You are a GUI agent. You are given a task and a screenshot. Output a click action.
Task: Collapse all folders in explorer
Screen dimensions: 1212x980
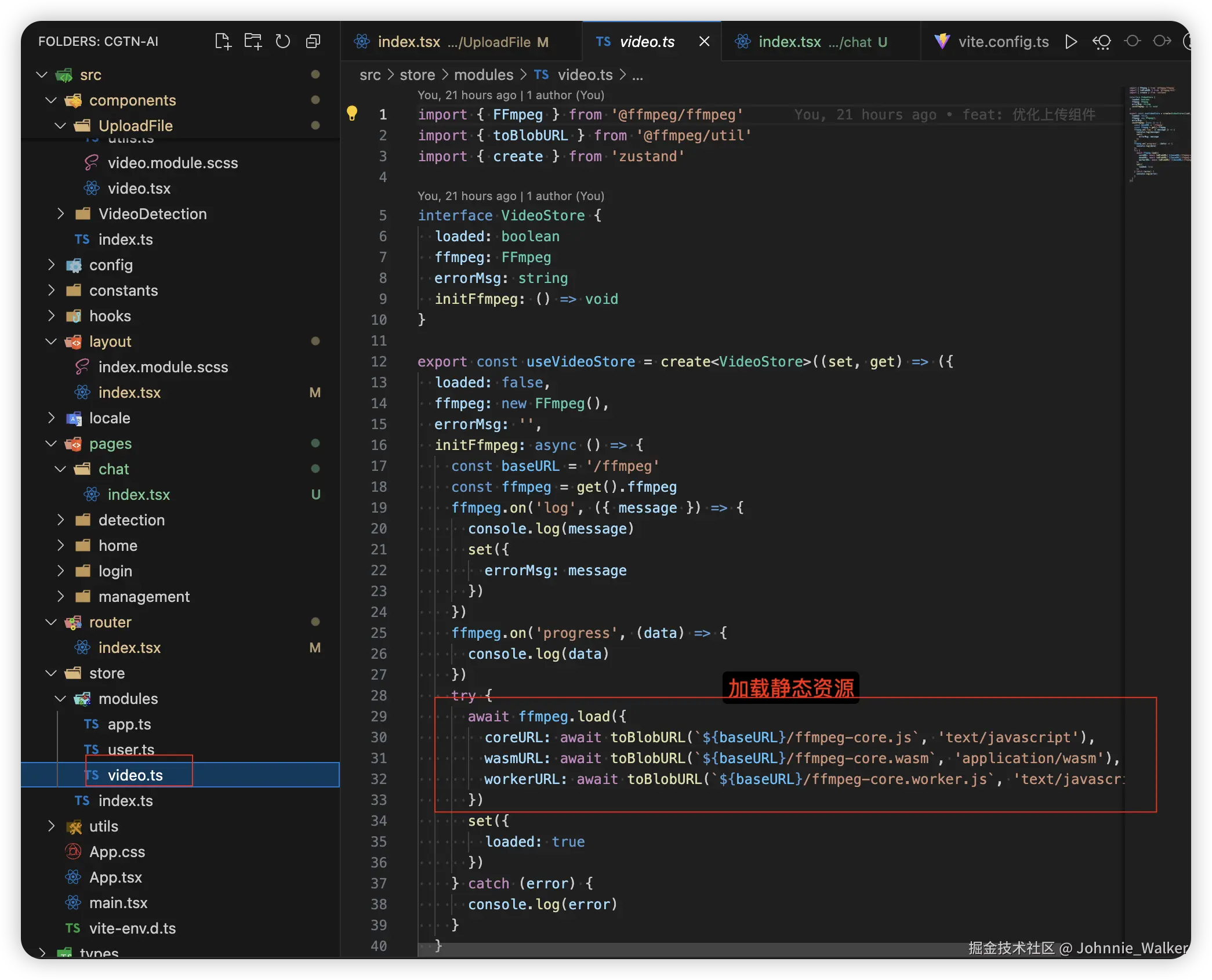click(x=313, y=41)
